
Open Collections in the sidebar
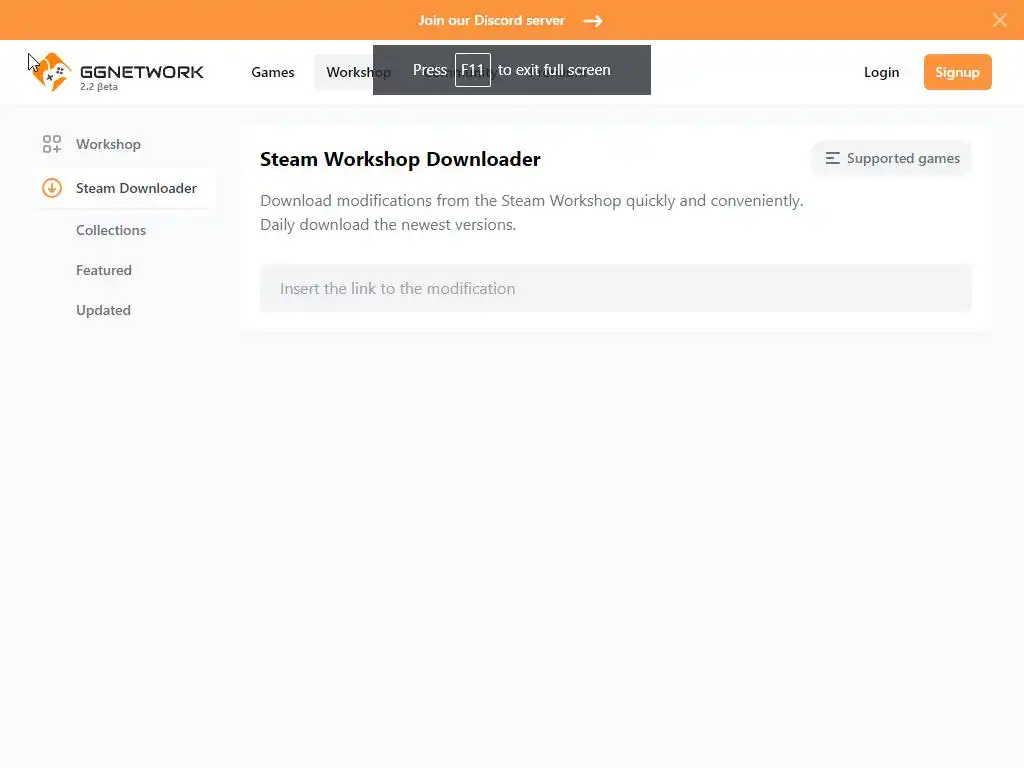pyautogui.click(x=110, y=230)
